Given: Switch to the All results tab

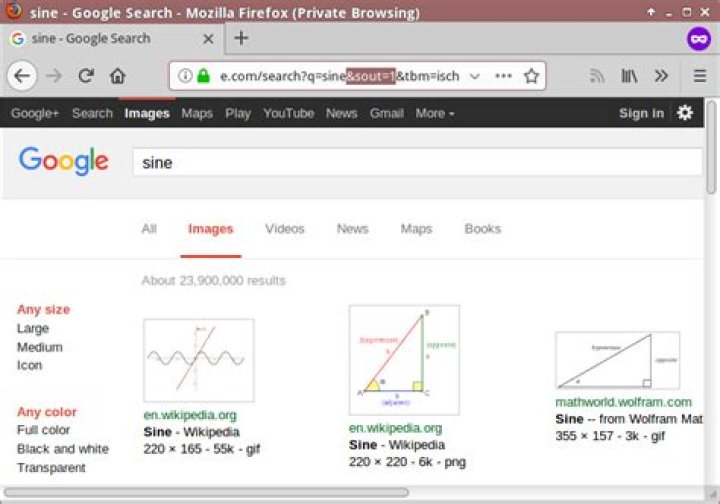Looking at the screenshot, I should [x=149, y=229].
